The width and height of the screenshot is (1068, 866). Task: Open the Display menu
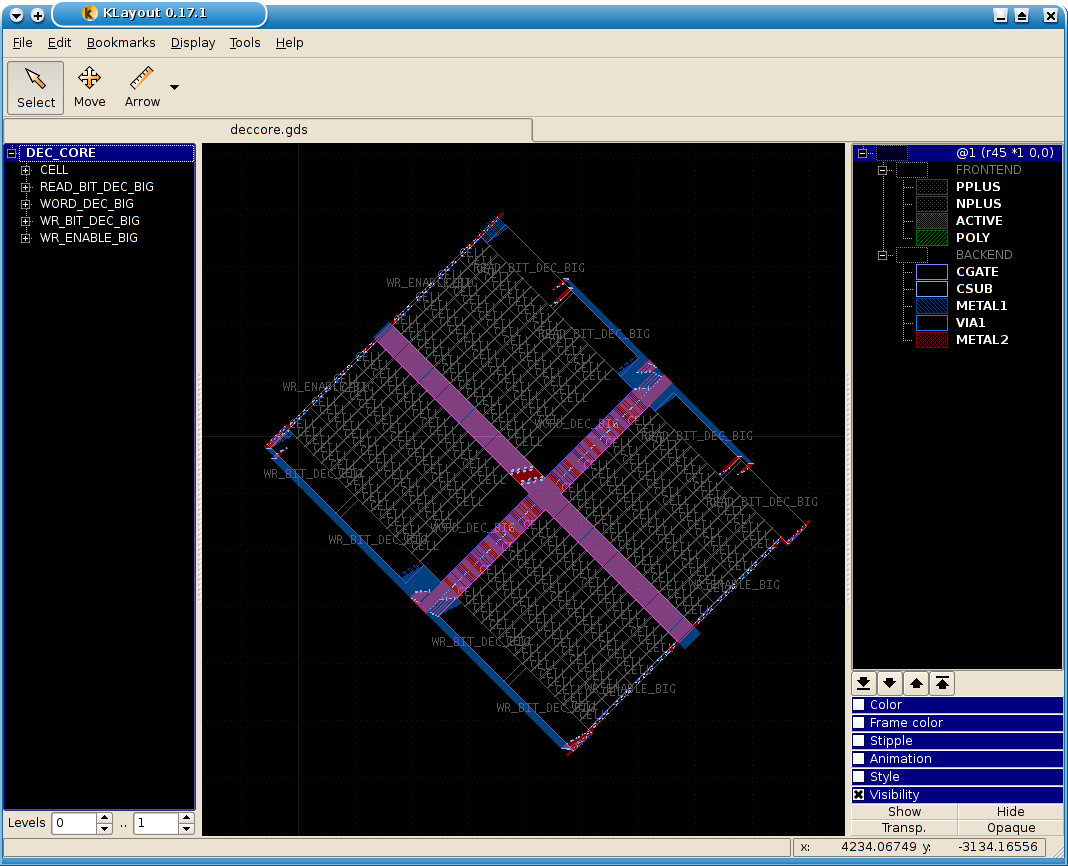193,43
